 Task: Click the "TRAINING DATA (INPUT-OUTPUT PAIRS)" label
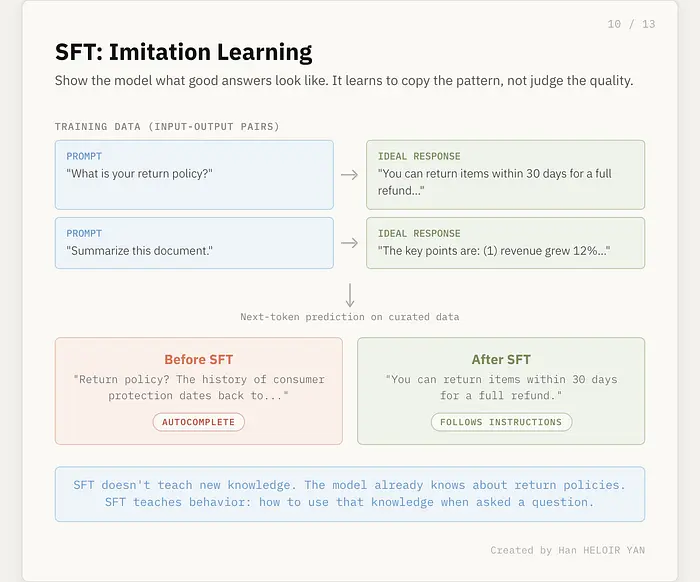click(167, 127)
